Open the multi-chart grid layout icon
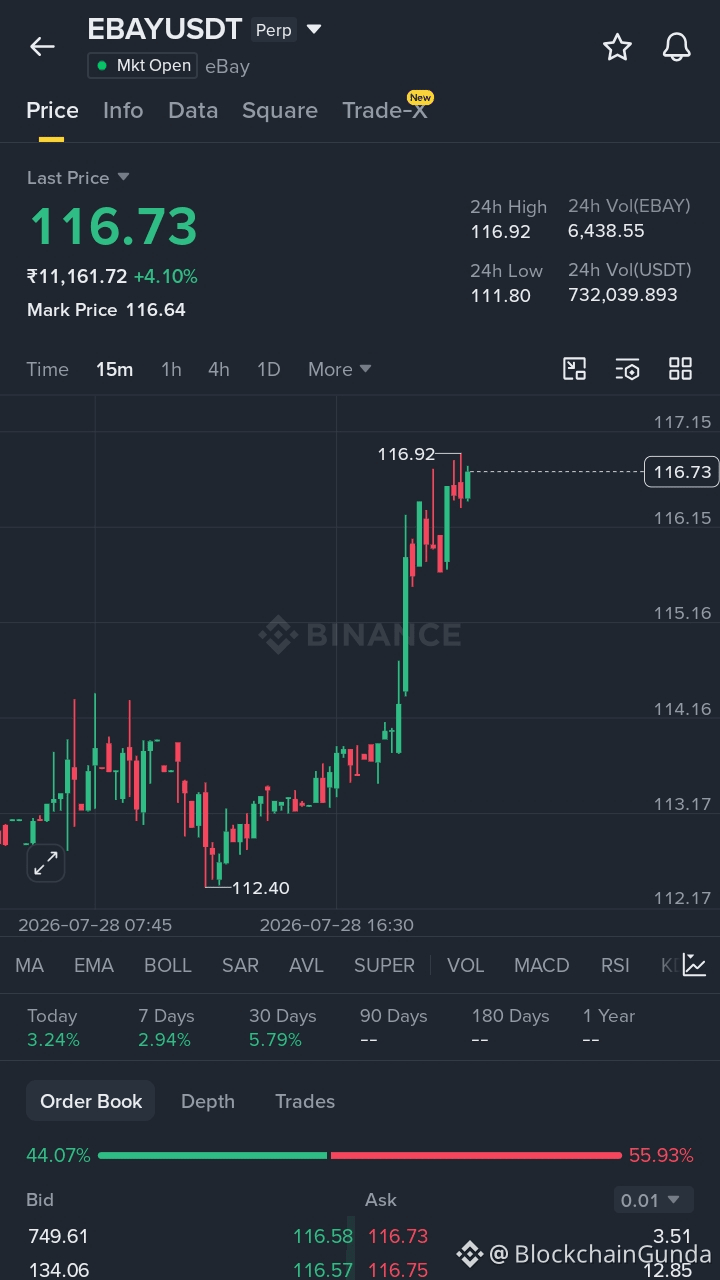Image resolution: width=720 pixels, height=1280 pixels. point(680,369)
